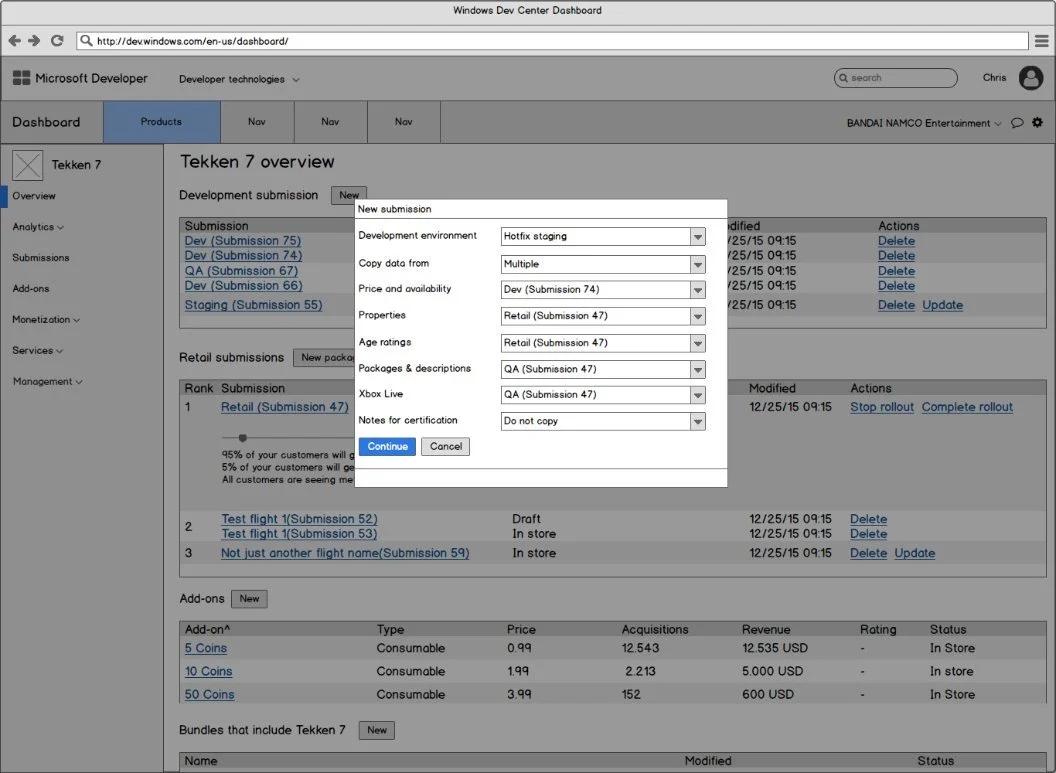Open Age ratings dropdown
1056x773 pixels.
click(603, 343)
